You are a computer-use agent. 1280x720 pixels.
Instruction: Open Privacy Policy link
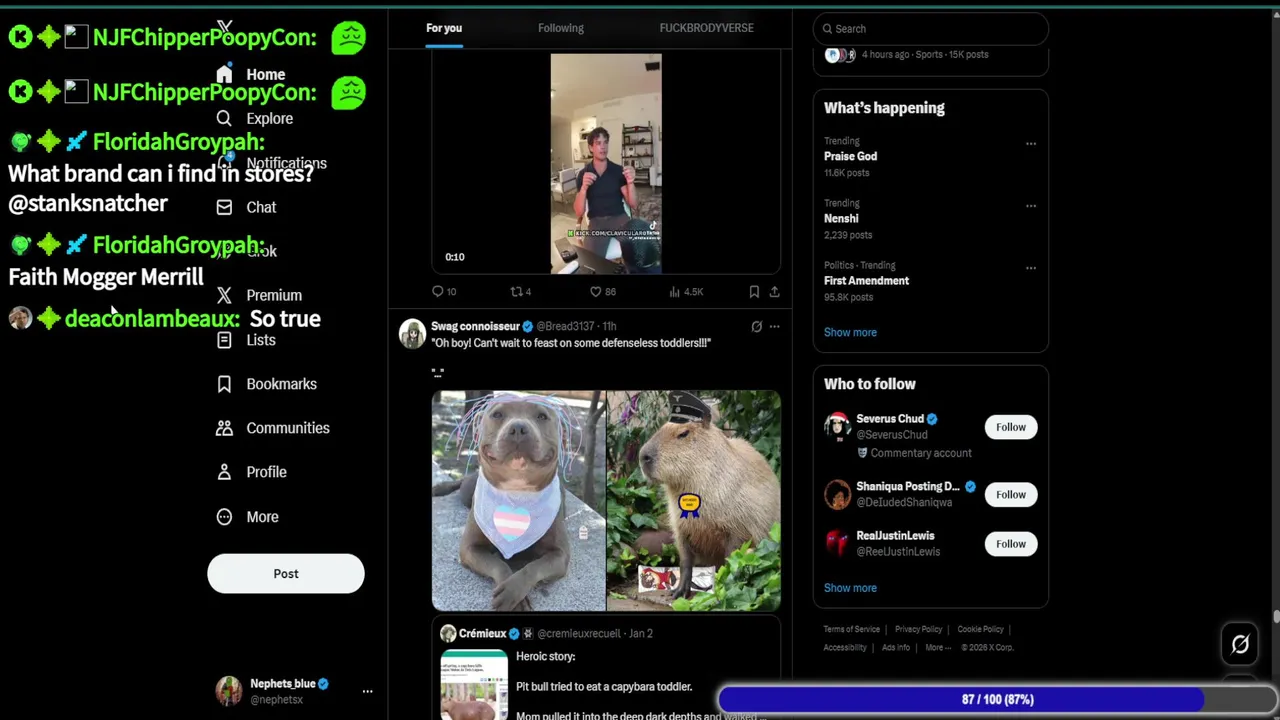(x=918, y=629)
